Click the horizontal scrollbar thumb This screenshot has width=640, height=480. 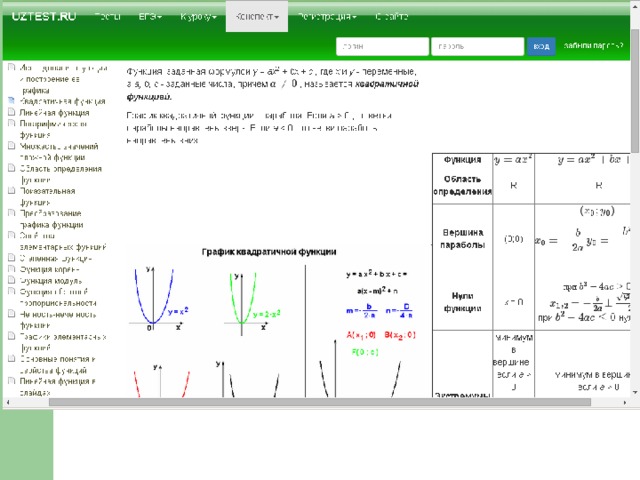pos(320,402)
